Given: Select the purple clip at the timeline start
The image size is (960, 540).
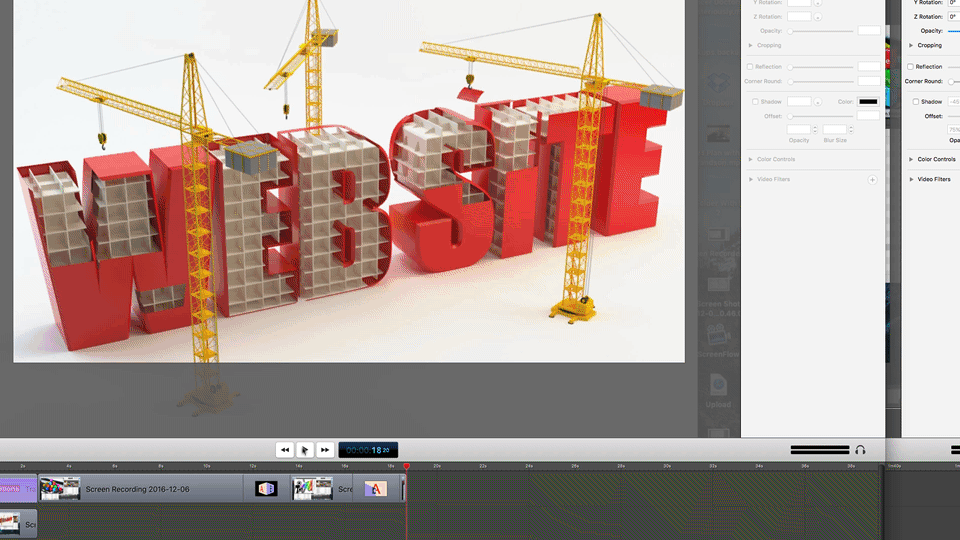Looking at the screenshot, I should (18, 489).
